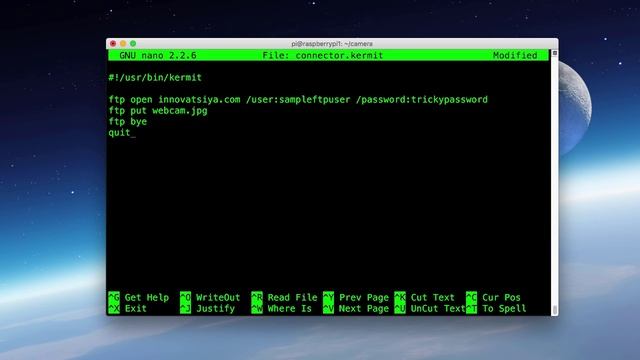Close the terminal window with red button

(113, 44)
